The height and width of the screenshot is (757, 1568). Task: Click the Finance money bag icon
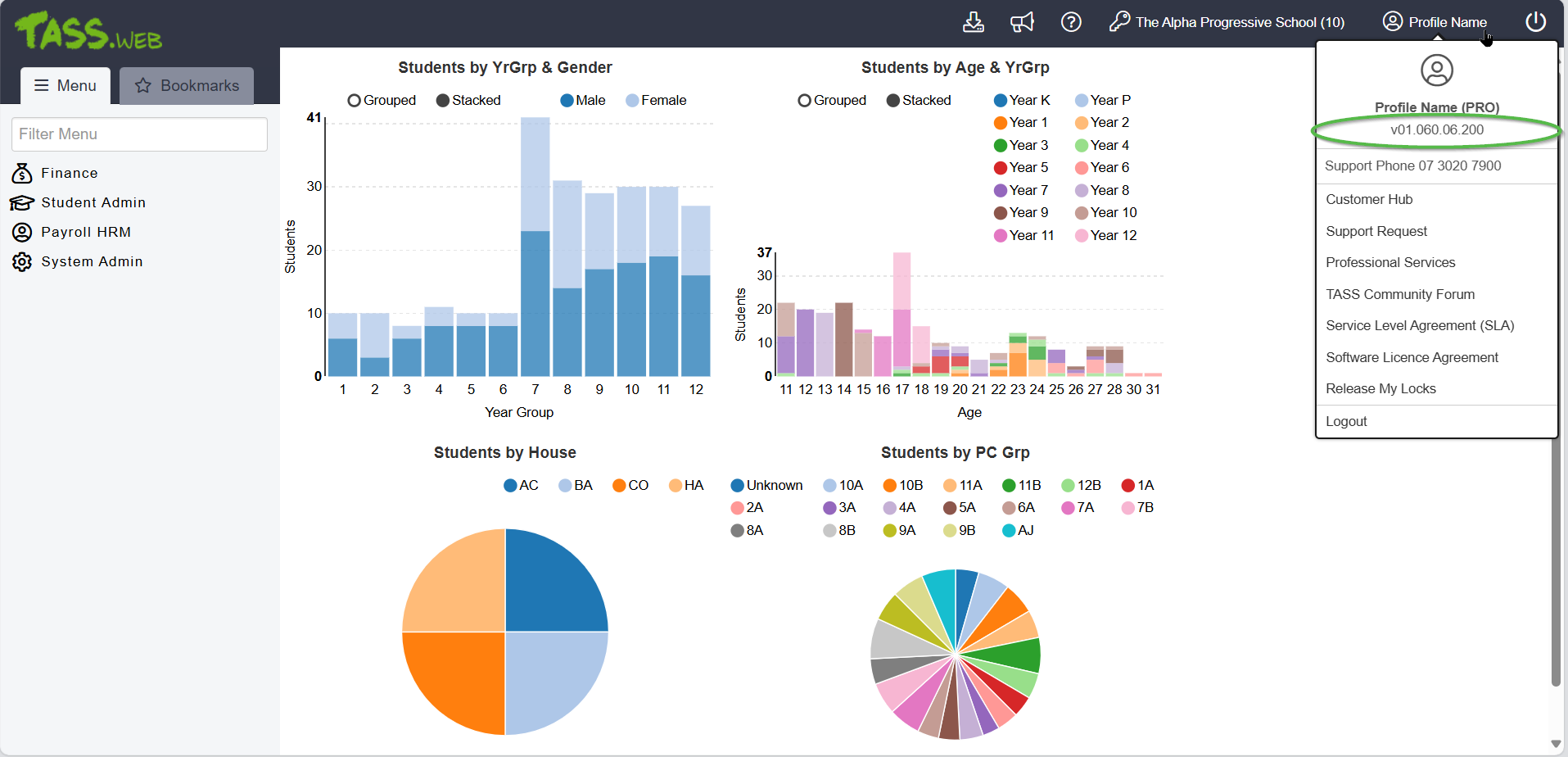point(22,174)
